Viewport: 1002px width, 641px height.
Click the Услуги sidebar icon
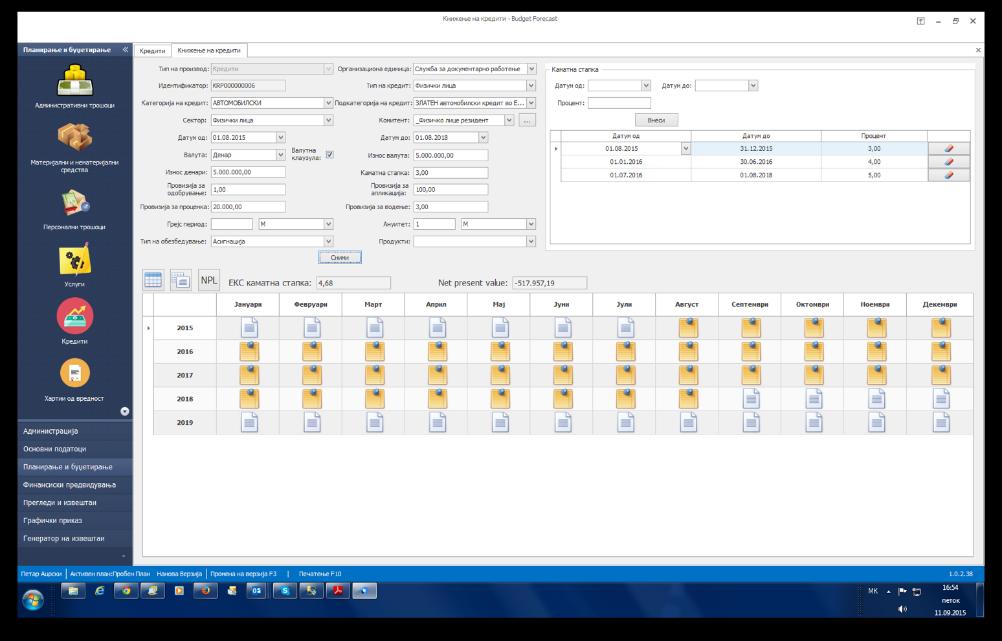pyautogui.click(x=74, y=261)
